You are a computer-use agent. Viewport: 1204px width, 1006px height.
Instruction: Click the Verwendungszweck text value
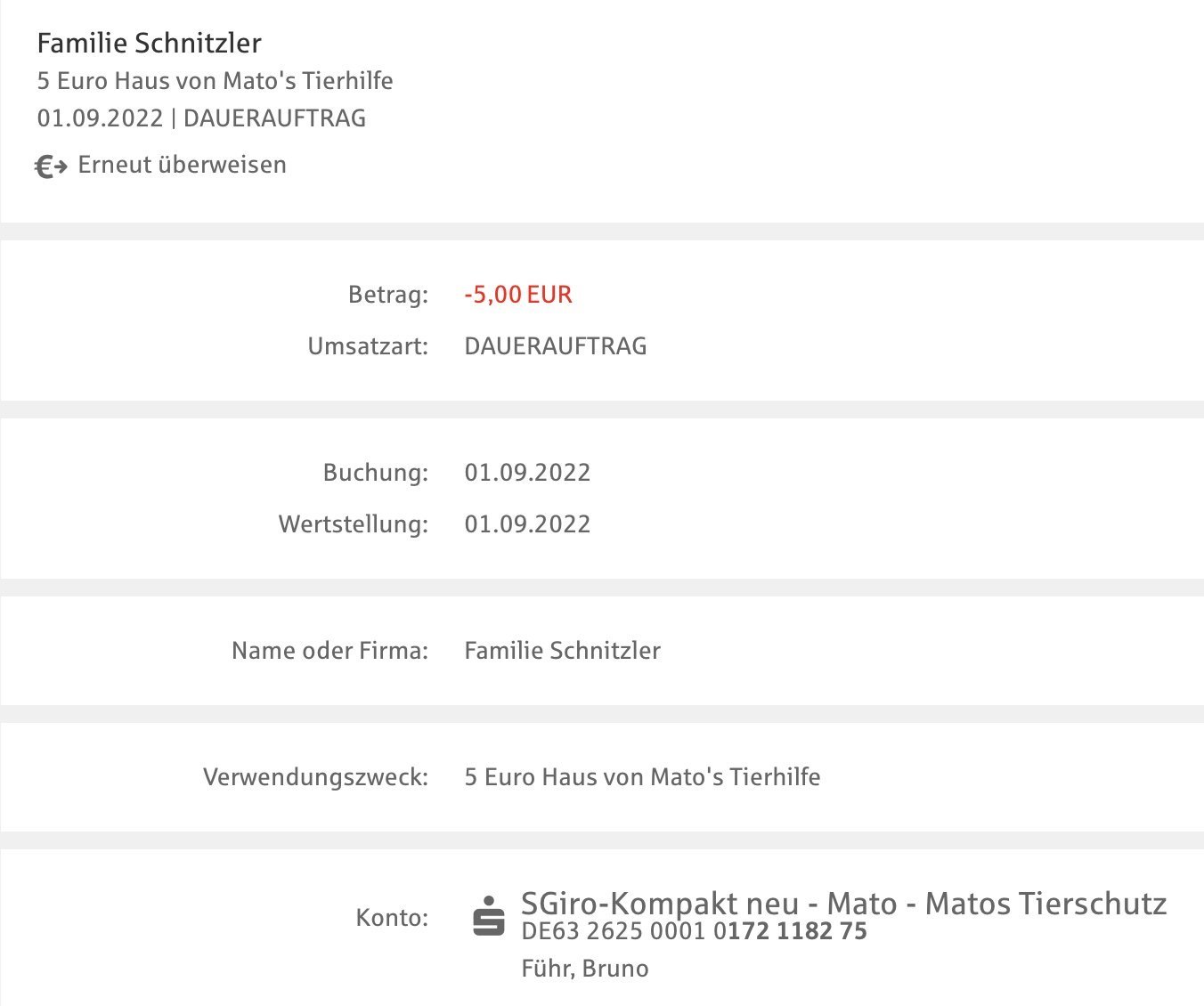click(642, 776)
